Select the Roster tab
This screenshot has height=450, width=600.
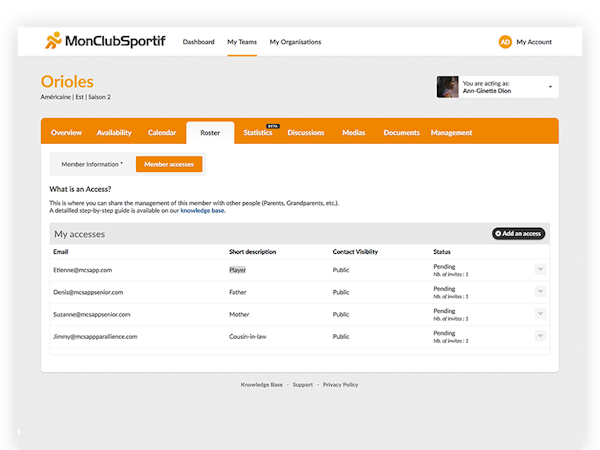point(210,132)
